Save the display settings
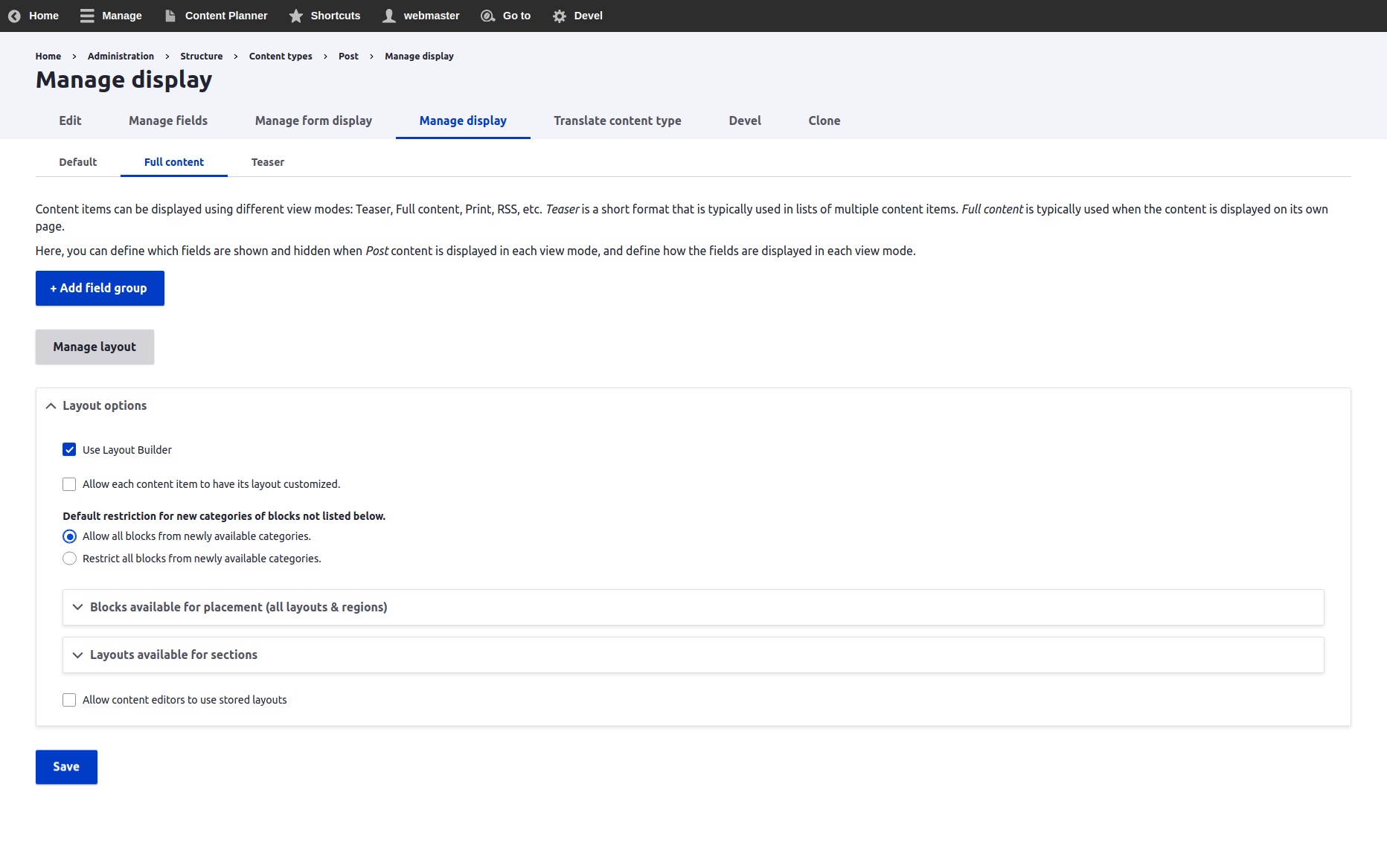The width and height of the screenshot is (1387, 868). click(x=66, y=767)
